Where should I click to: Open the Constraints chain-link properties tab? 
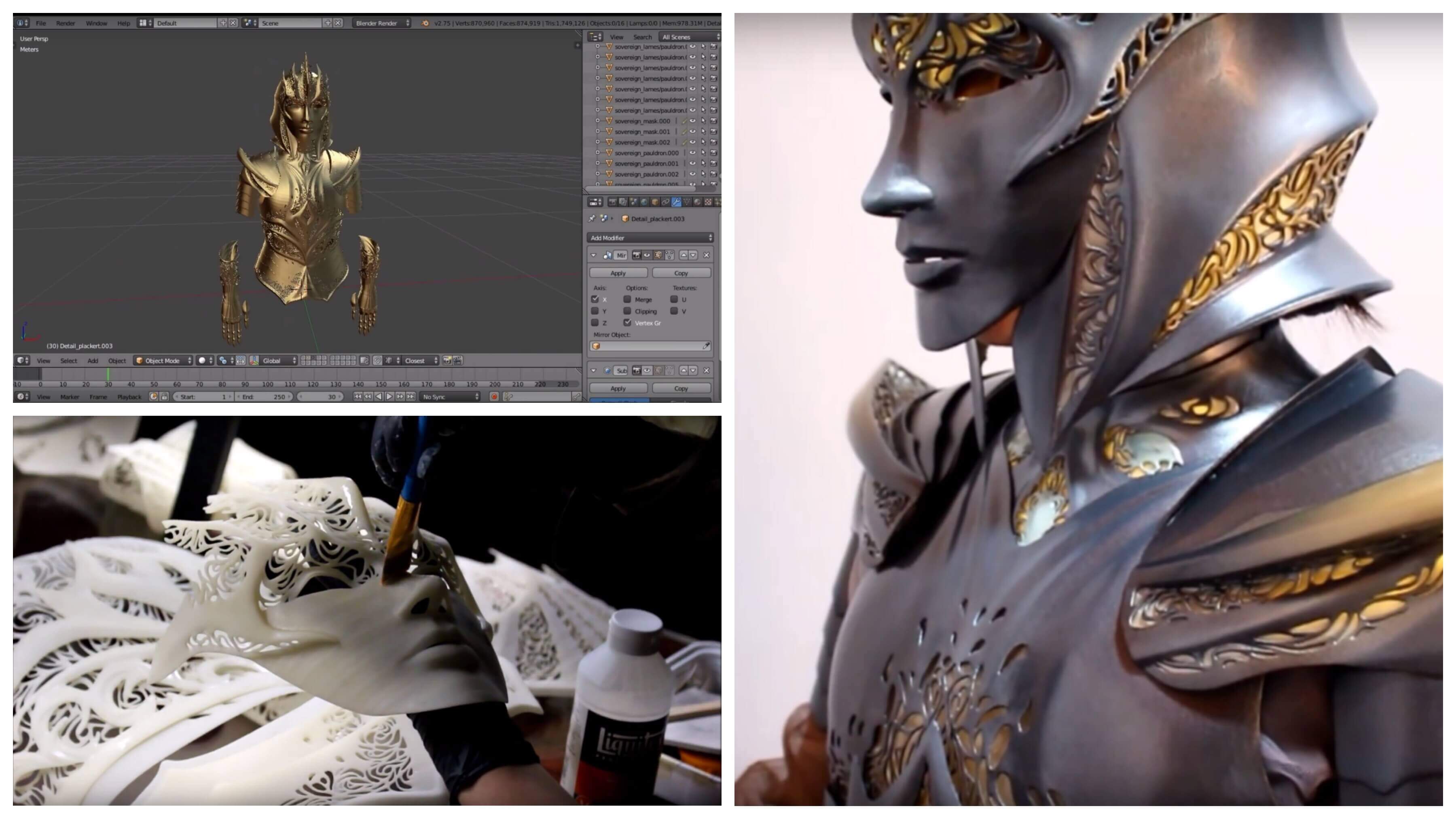click(666, 202)
